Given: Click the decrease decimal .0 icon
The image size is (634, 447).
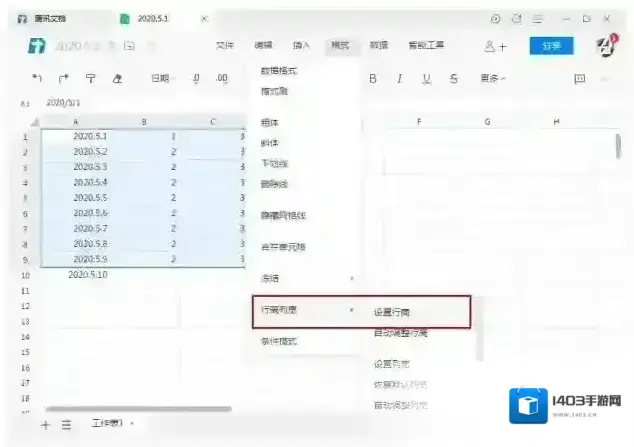Looking at the screenshot, I should 196,78.
